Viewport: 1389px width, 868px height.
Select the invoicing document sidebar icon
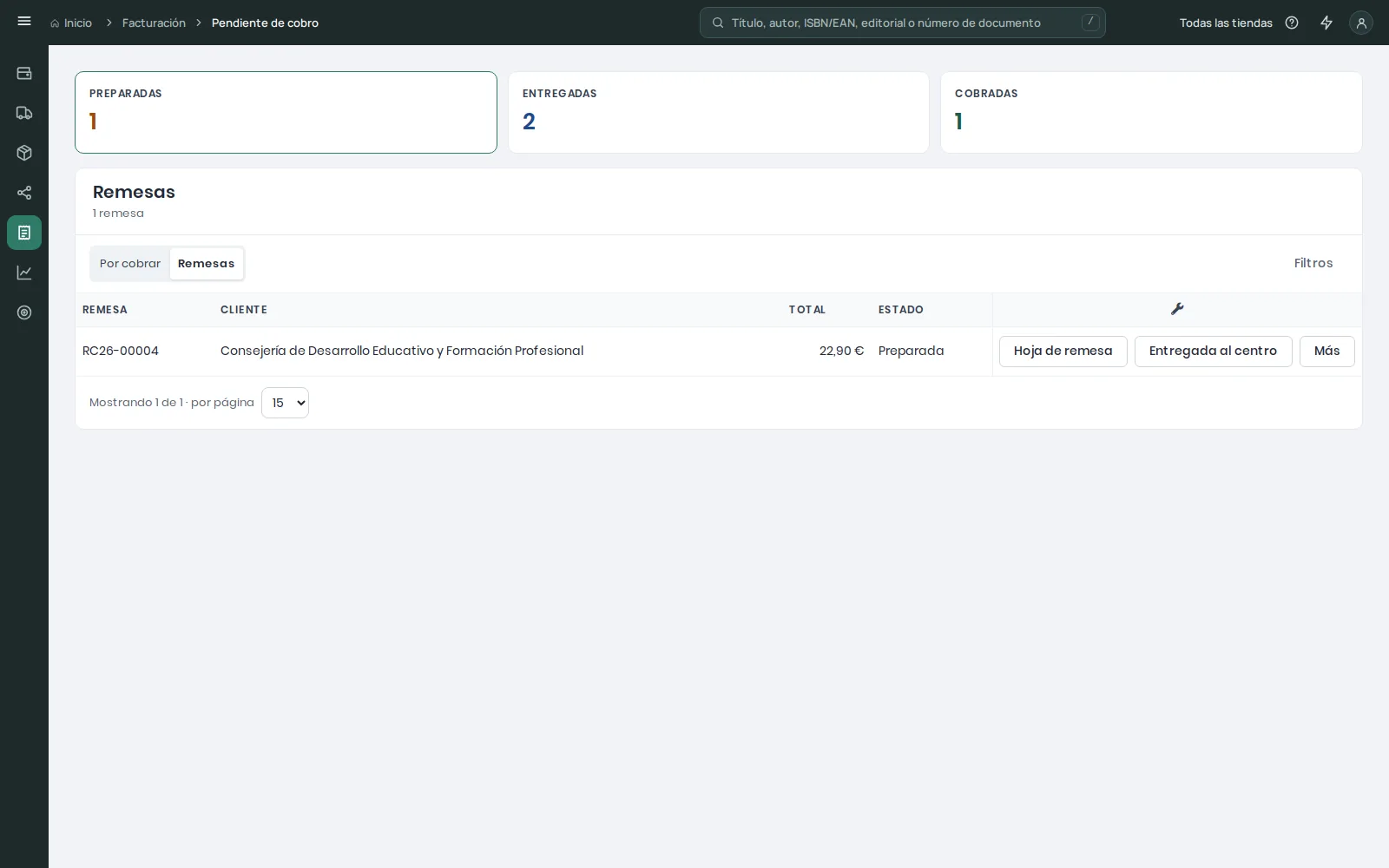pyautogui.click(x=24, y=233)
